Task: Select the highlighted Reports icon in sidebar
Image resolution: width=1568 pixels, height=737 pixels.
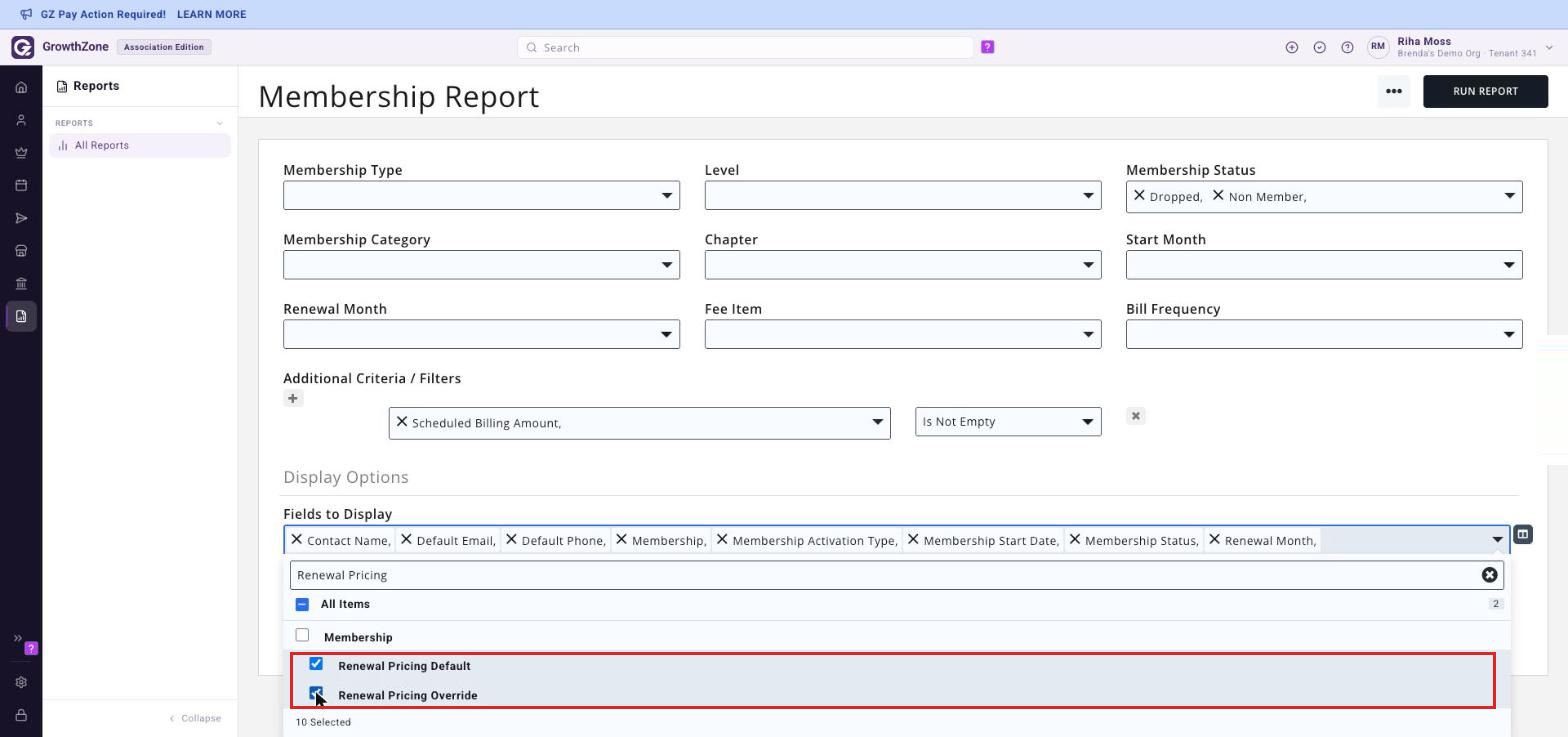Action: tap(21, 316)
